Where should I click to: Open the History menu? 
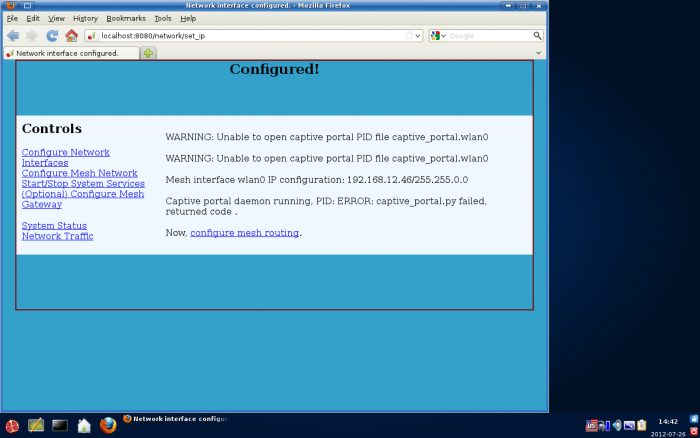coord(85,18)
